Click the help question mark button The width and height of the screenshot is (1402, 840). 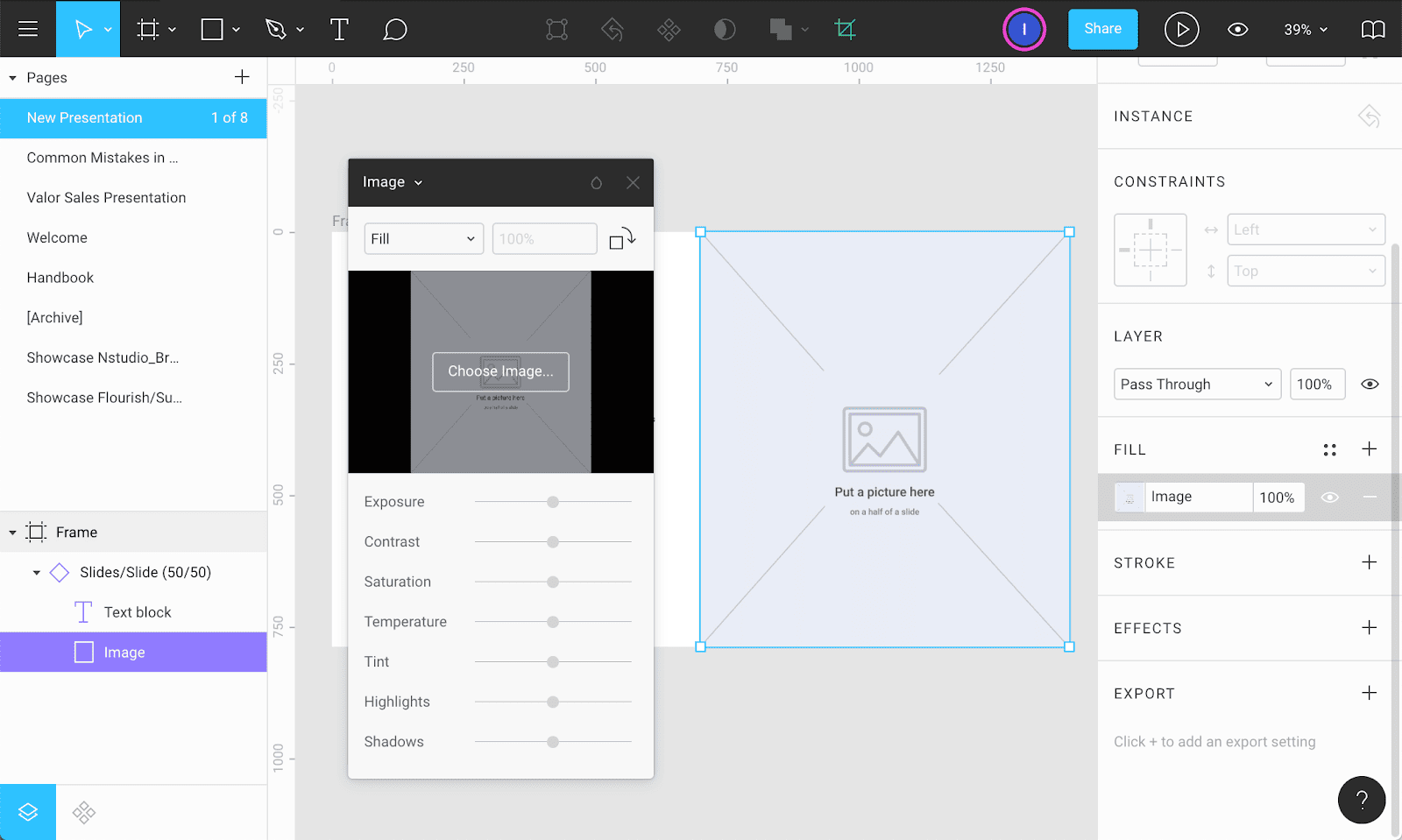[1361, 800]
